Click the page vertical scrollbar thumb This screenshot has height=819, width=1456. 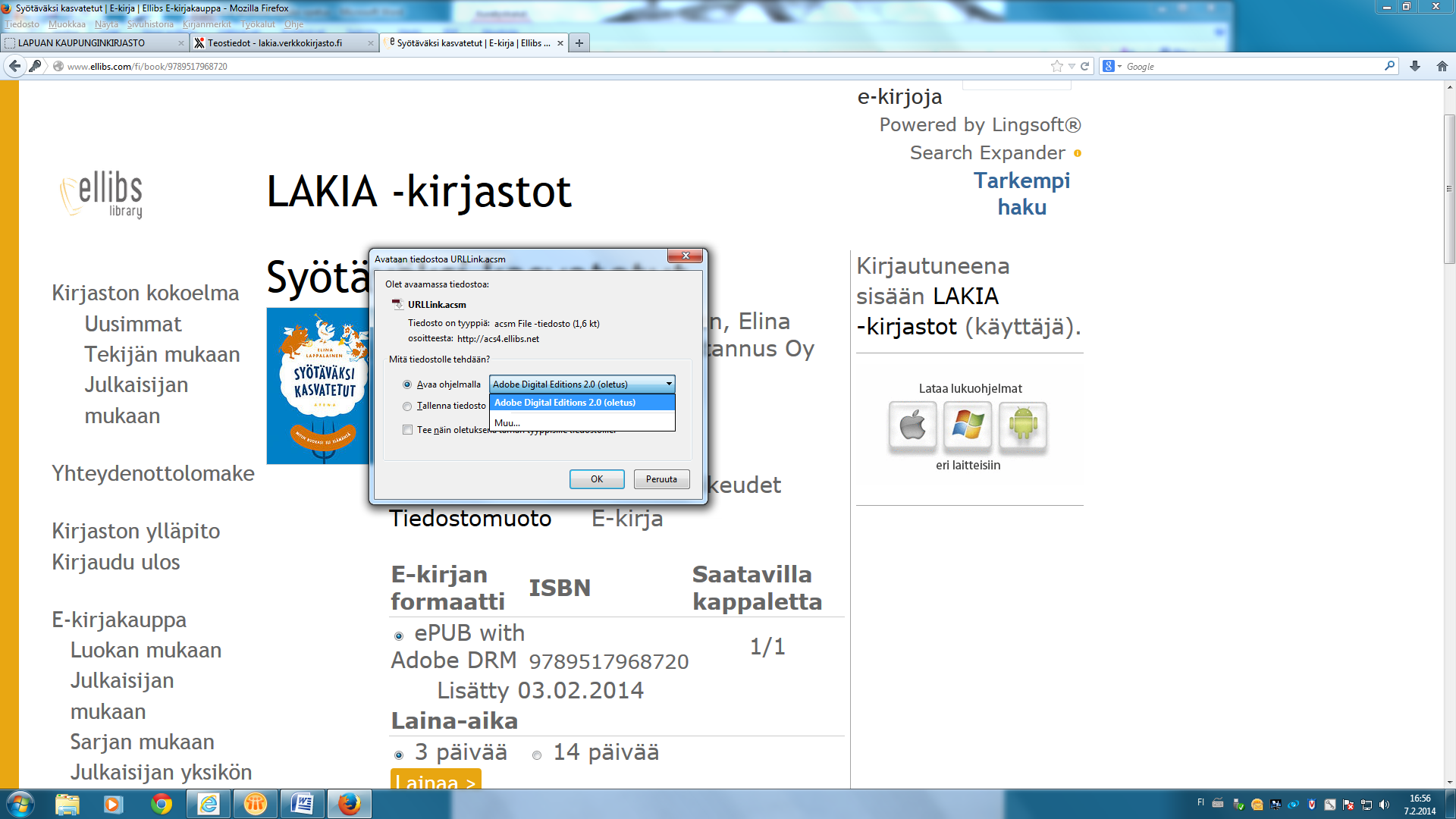point(1449,189)
